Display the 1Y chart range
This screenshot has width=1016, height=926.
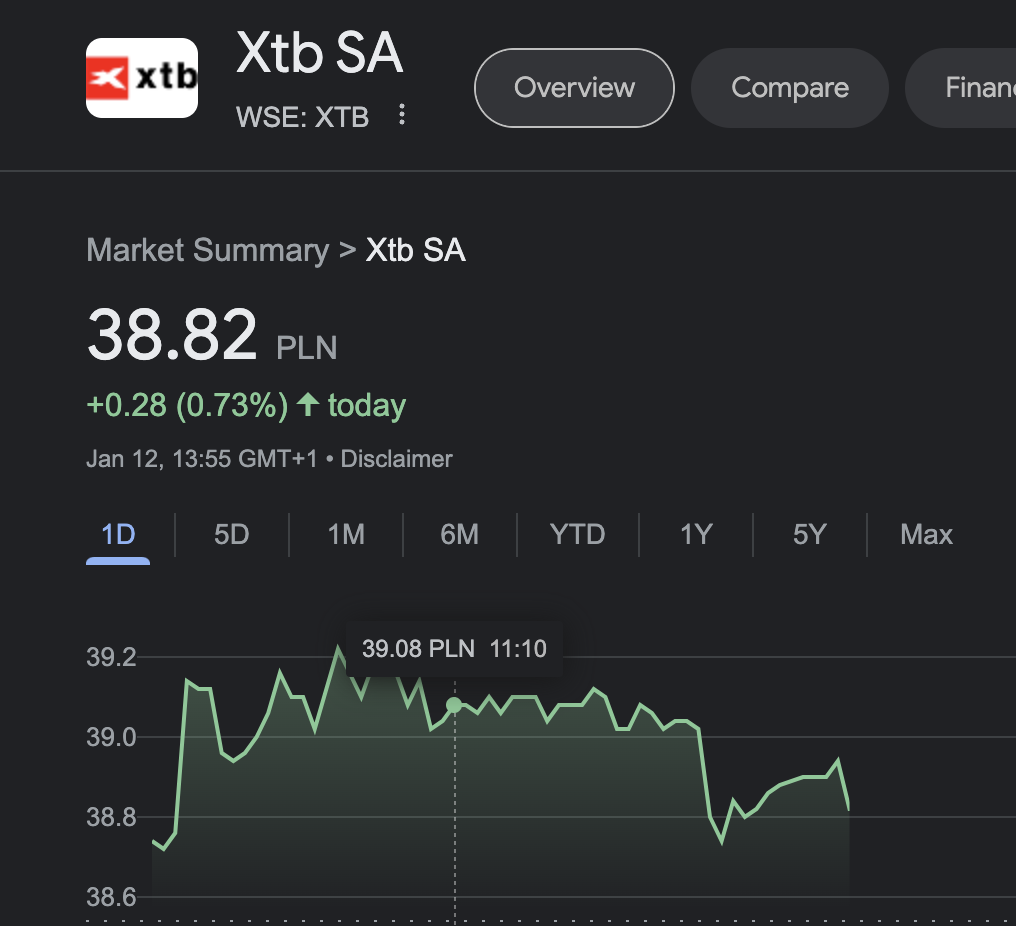695,534
